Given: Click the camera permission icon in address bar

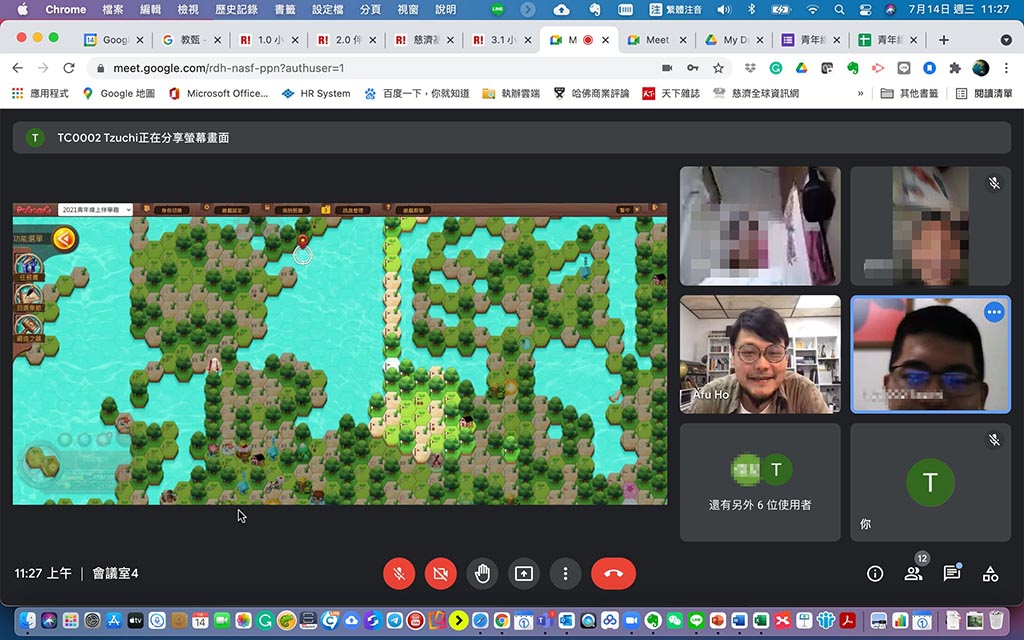Looking at the screenshot, I should 667,68.
